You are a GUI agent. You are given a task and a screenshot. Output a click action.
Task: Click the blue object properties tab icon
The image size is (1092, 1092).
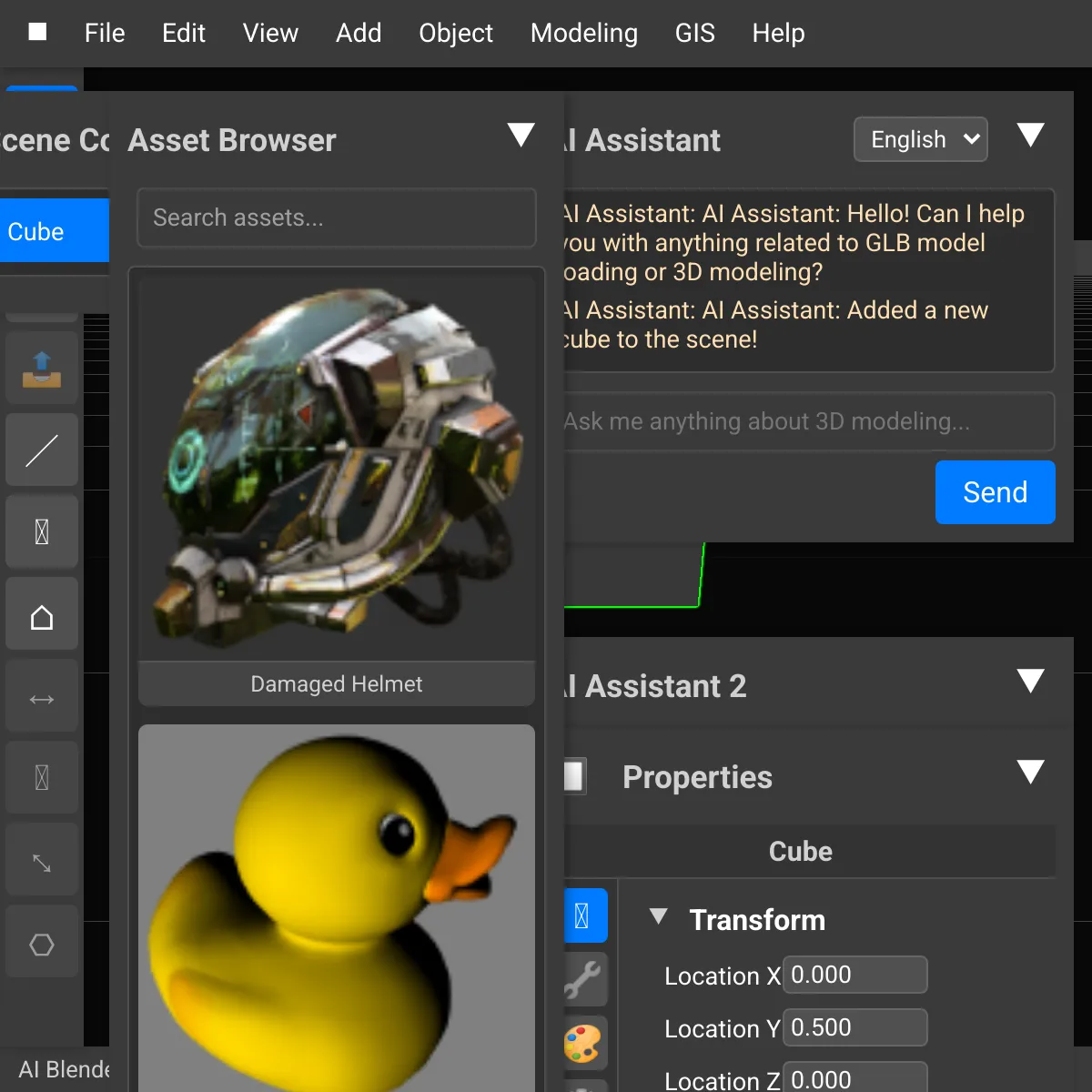coord(584,915)
